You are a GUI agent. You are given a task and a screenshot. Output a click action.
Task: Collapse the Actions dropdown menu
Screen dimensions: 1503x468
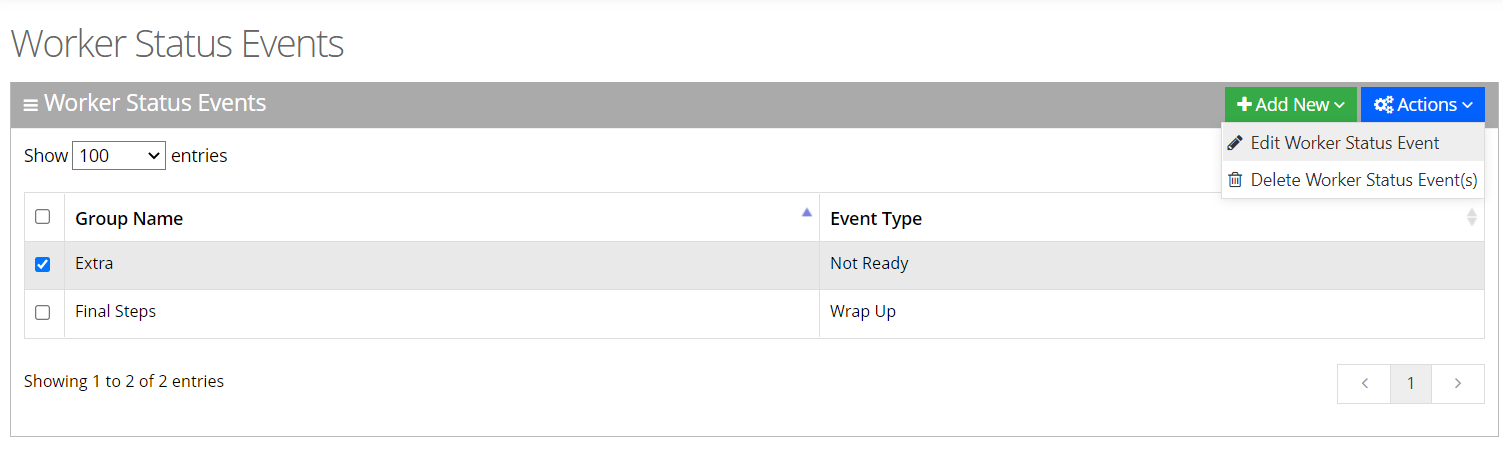click(x=1423, y=105)
